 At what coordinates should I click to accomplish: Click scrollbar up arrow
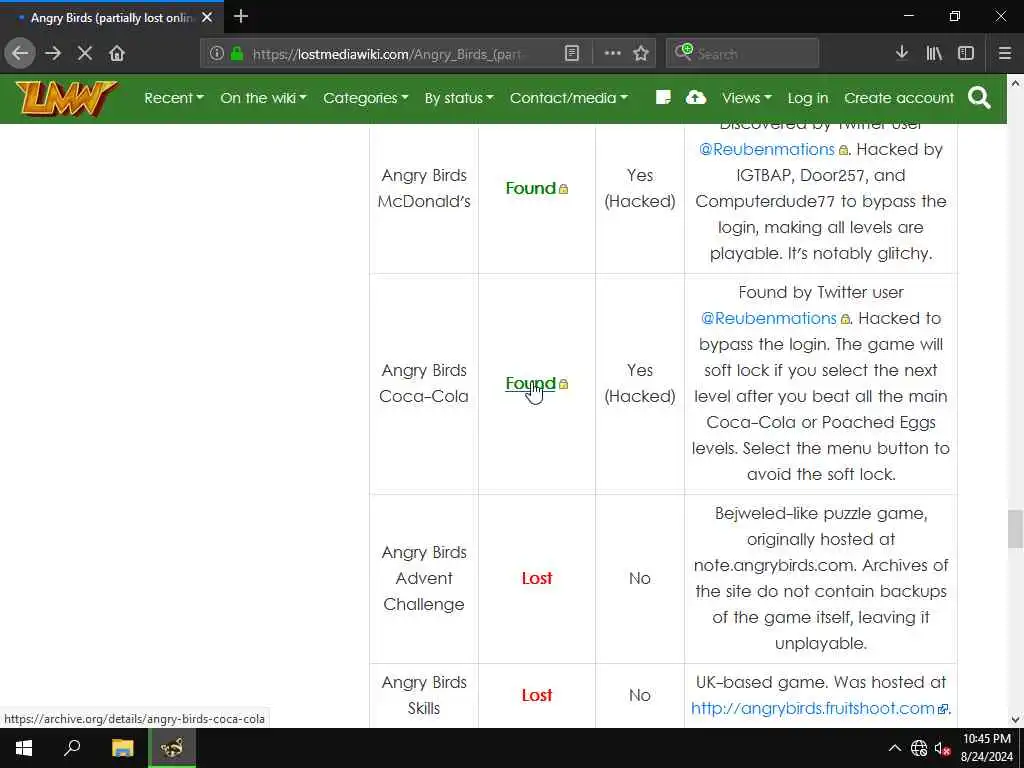pos(1015,84)
